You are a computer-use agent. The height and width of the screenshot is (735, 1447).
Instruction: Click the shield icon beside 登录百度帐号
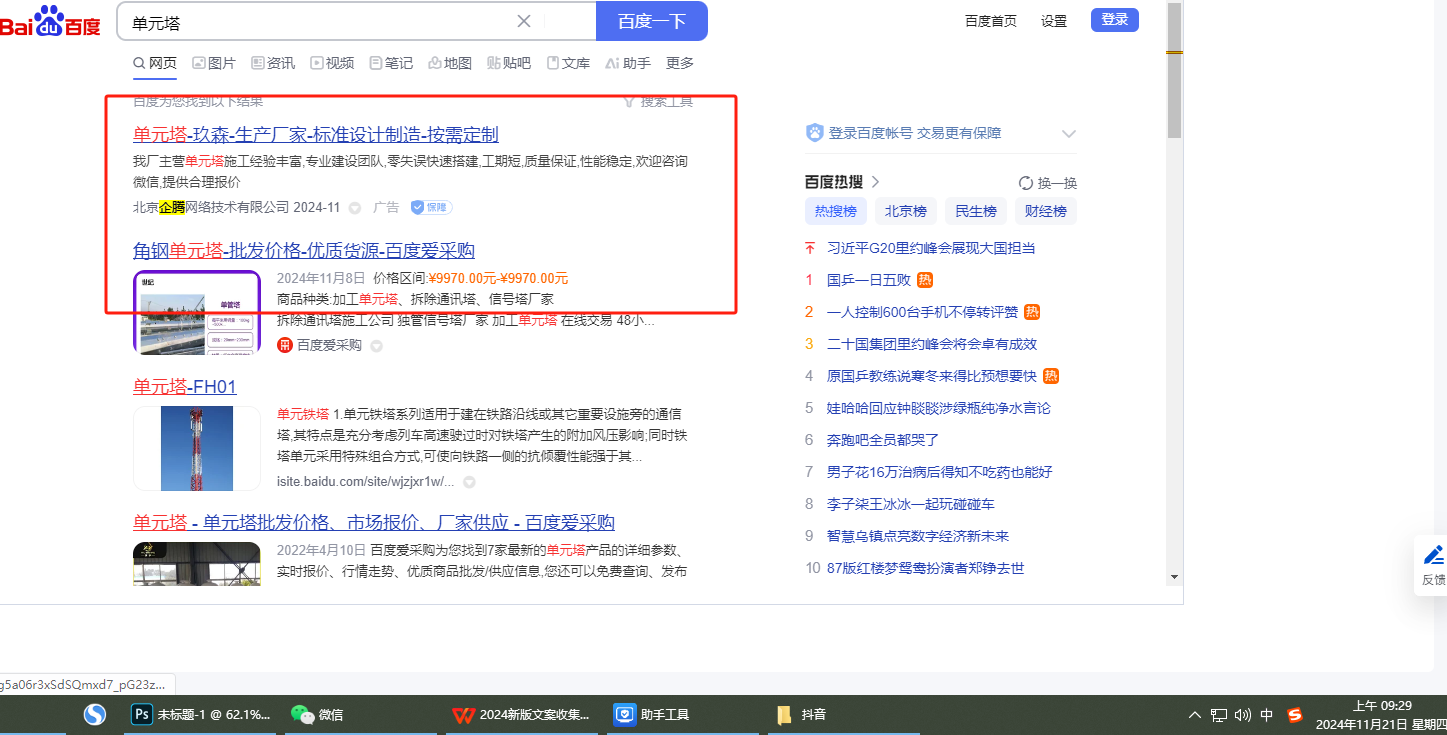pos(814,133)
